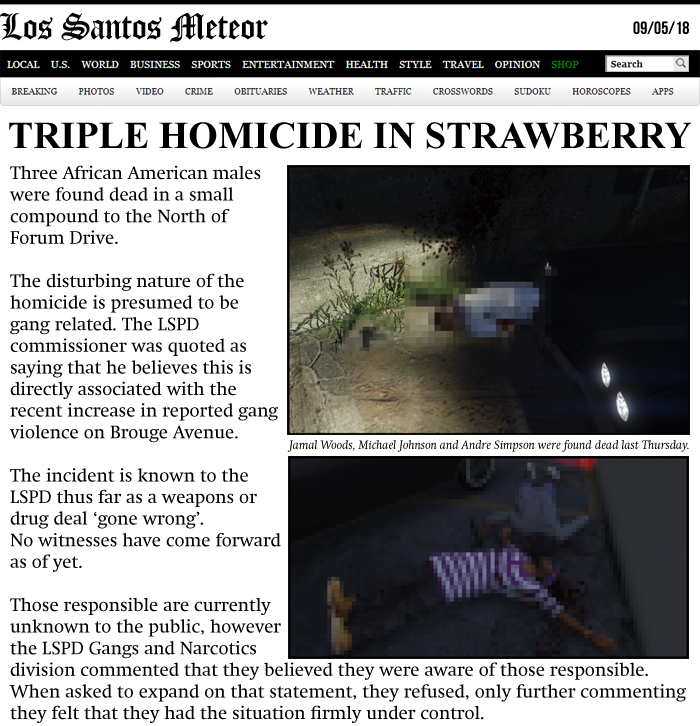The image size is (700, 726).
Task: Click the Triple Homicide in Strawberry headline
Action: (350, 135)
